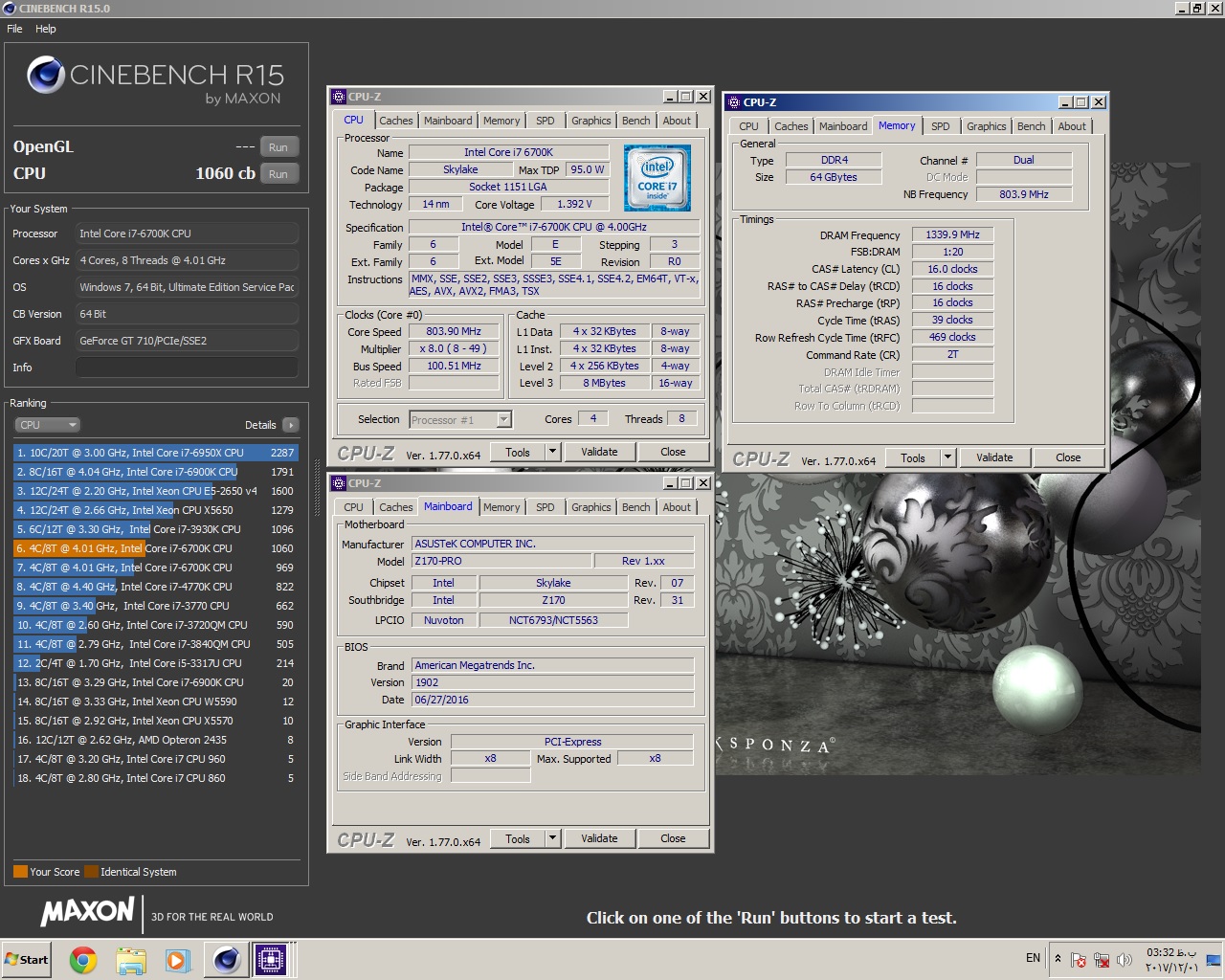Open the volume speaker tray icon
The height and width of the screenshot is (980, 1225).
coord(1125,959)
